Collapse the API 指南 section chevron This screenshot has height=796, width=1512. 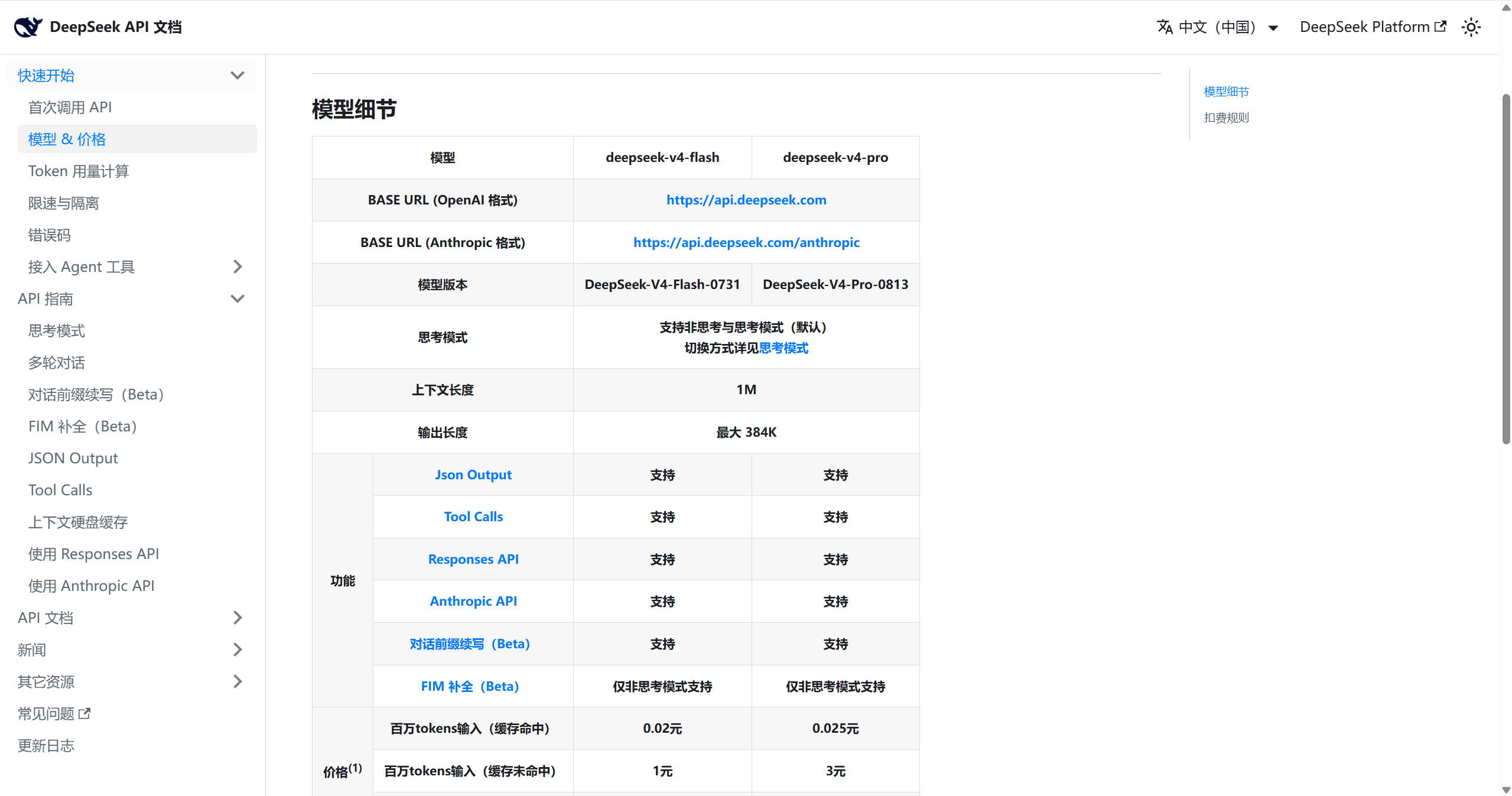[238, 298]
